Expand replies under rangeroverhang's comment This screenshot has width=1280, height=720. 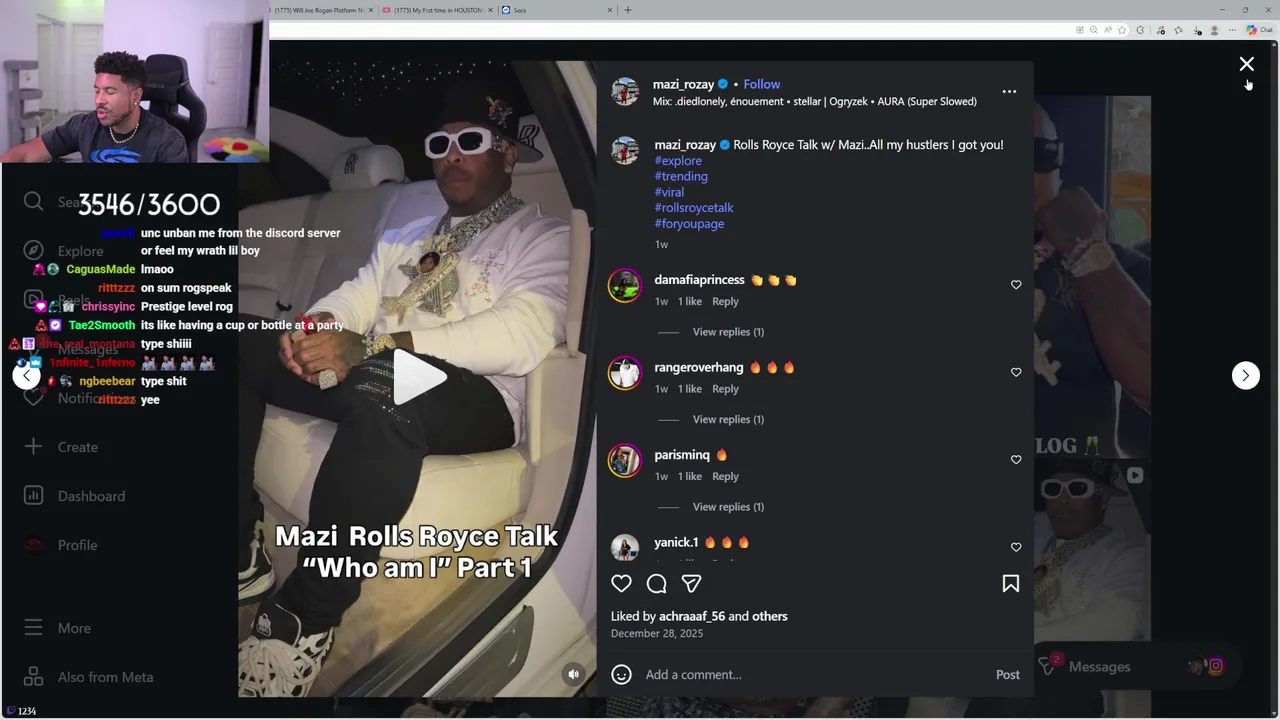[728, 419]
